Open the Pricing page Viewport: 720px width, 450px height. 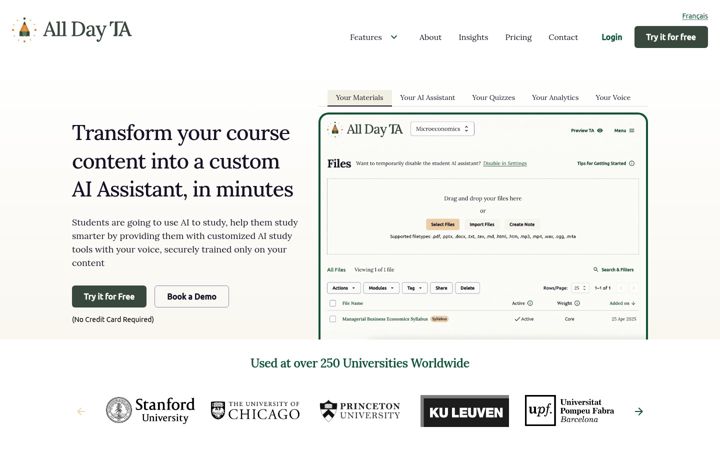pyautogui.click(x=518, y=37)
